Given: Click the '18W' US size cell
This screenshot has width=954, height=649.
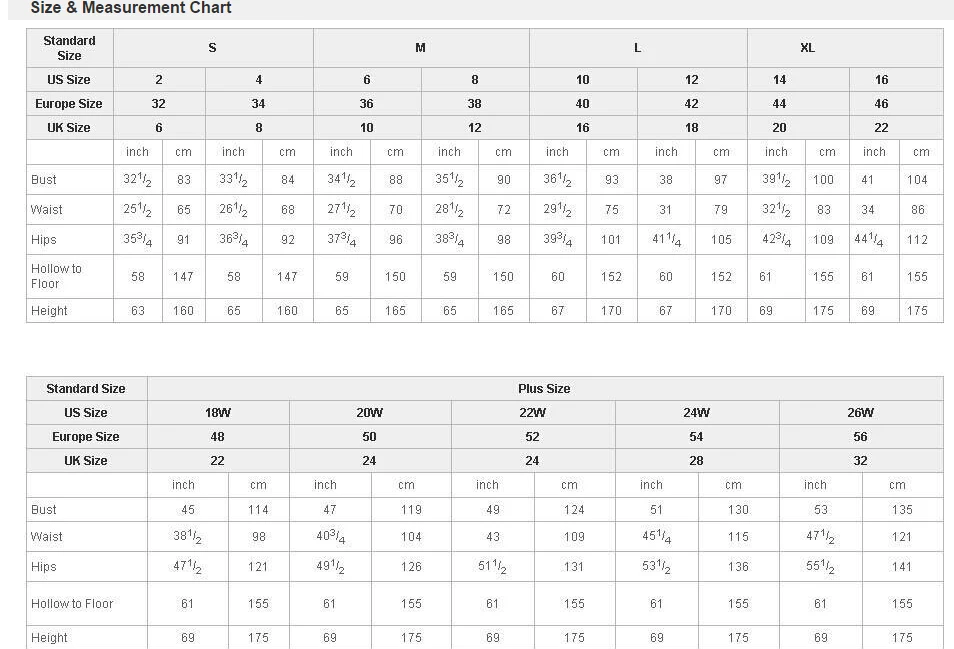Looking at the screenshot, I should coord(217,413).
